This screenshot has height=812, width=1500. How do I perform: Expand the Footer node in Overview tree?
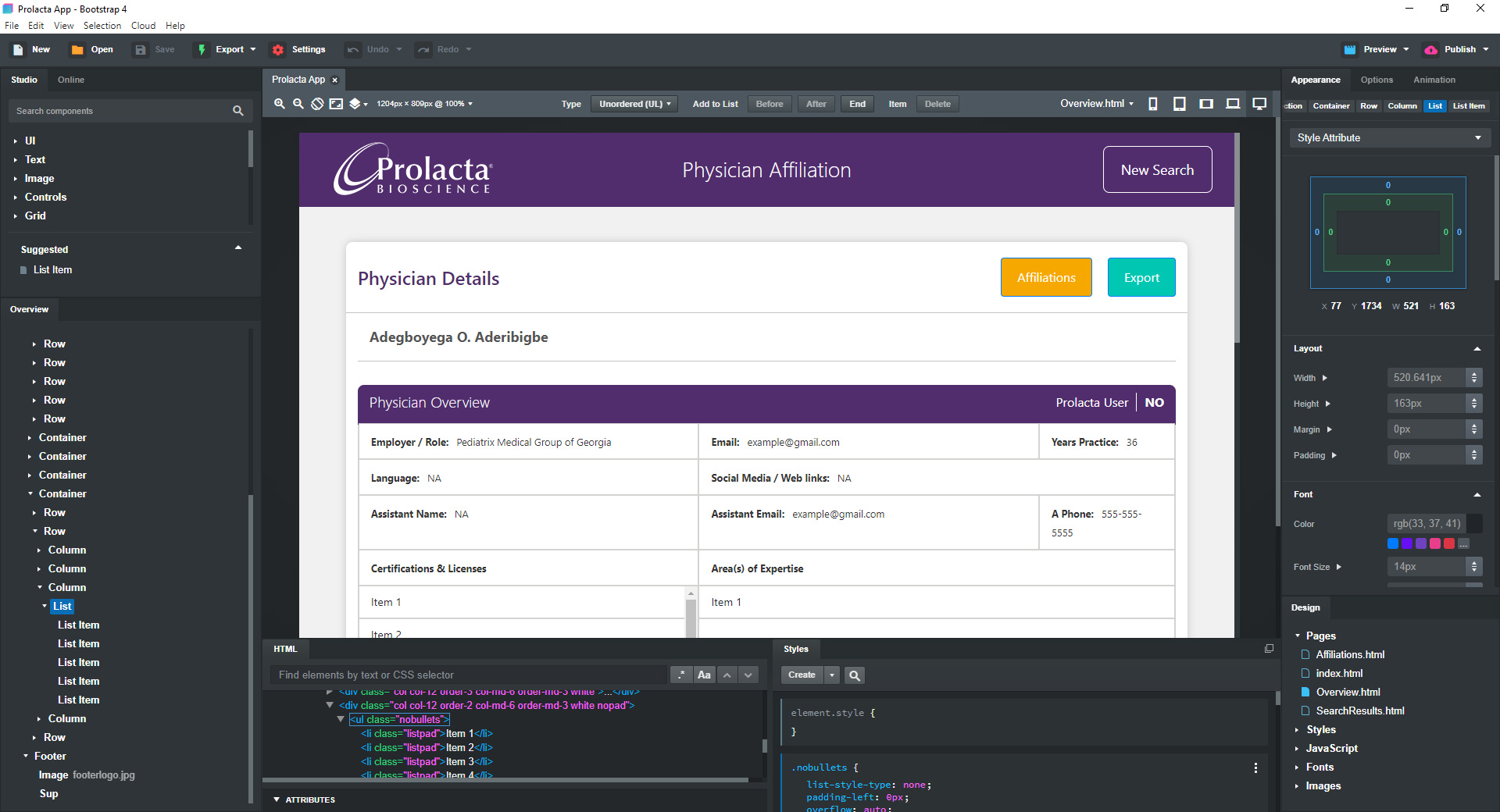pos(26,756)
